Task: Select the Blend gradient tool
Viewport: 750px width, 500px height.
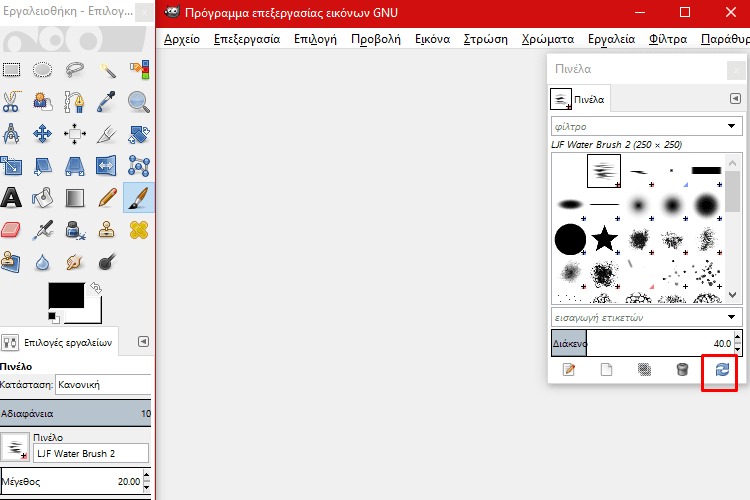Action: pos(75,198)
